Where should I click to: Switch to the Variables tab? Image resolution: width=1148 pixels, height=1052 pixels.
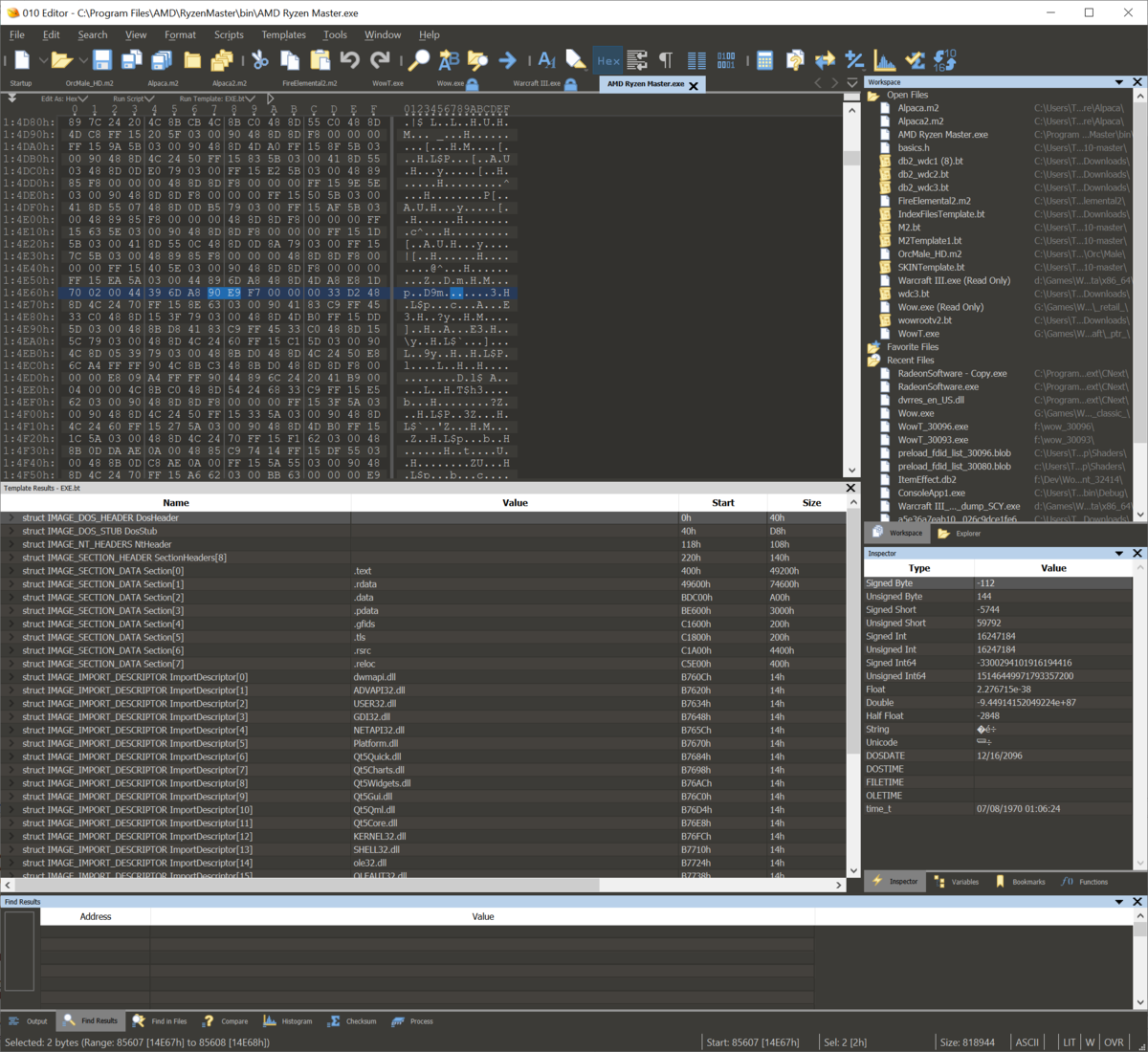[957, 882]
